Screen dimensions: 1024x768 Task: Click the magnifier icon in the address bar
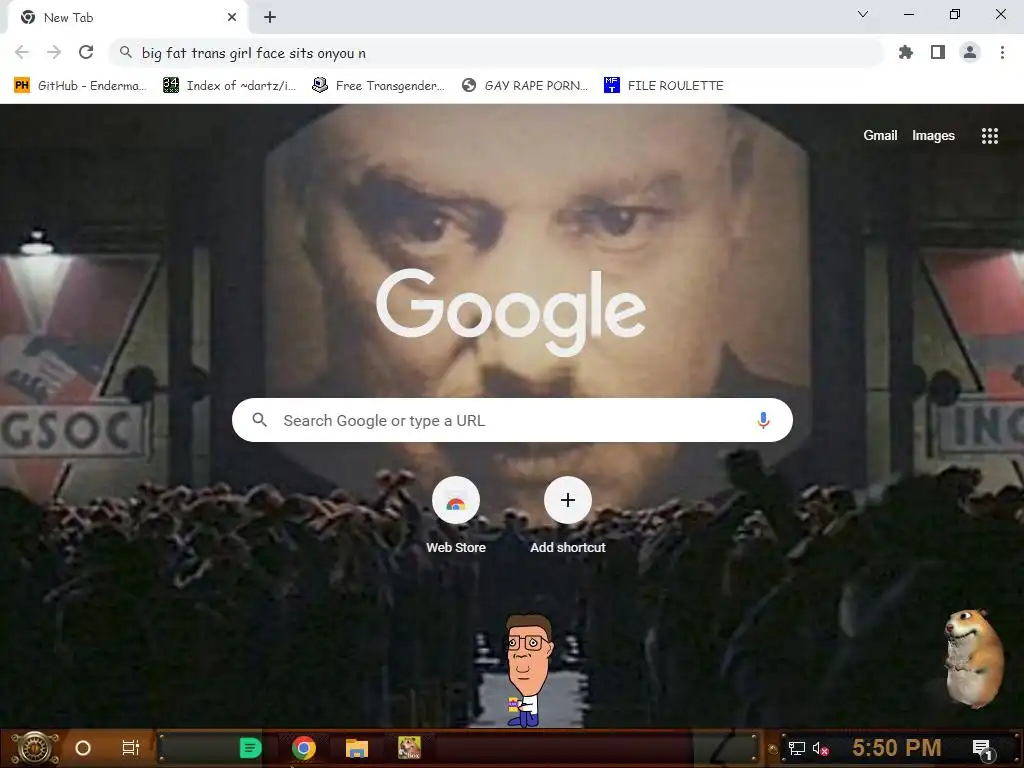point(125,52)
